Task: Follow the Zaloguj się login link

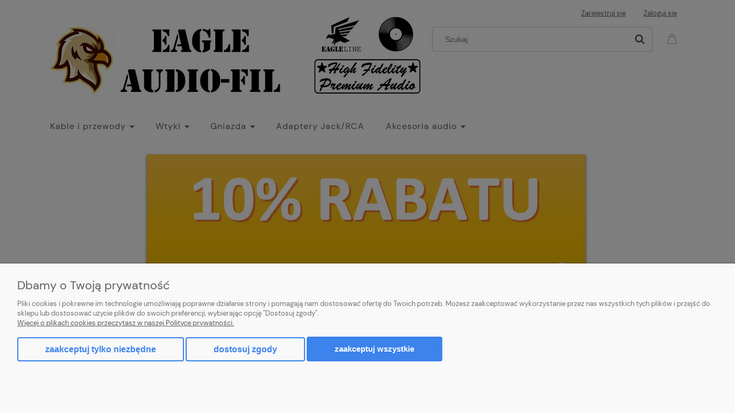Action: (660, 13)
